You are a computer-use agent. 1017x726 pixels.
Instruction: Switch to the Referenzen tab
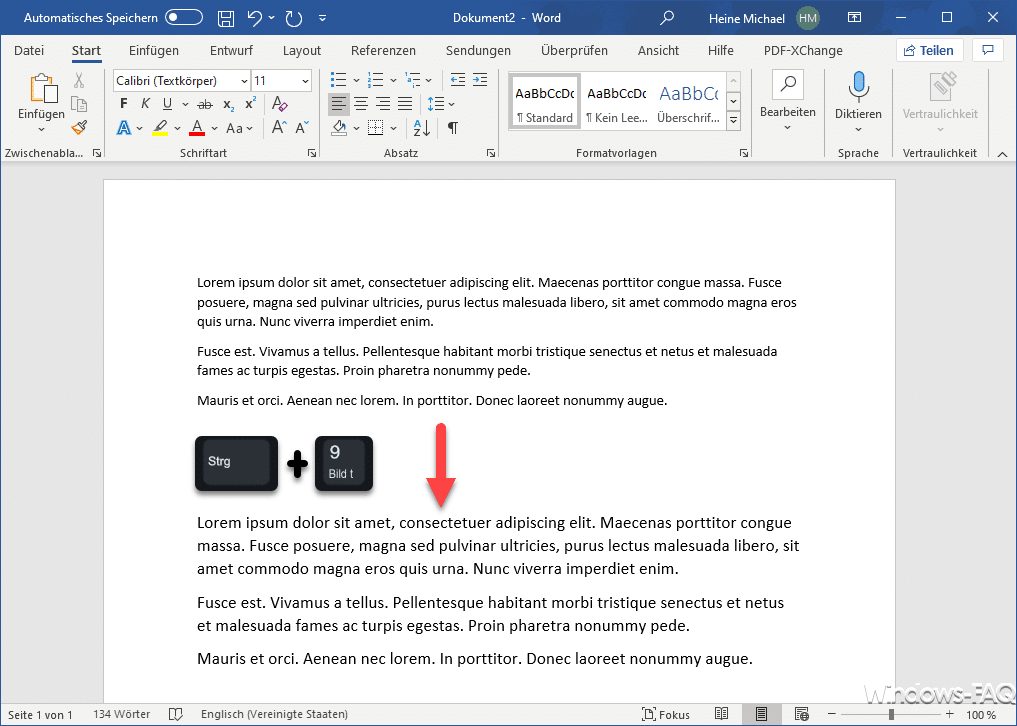(383, 50)
